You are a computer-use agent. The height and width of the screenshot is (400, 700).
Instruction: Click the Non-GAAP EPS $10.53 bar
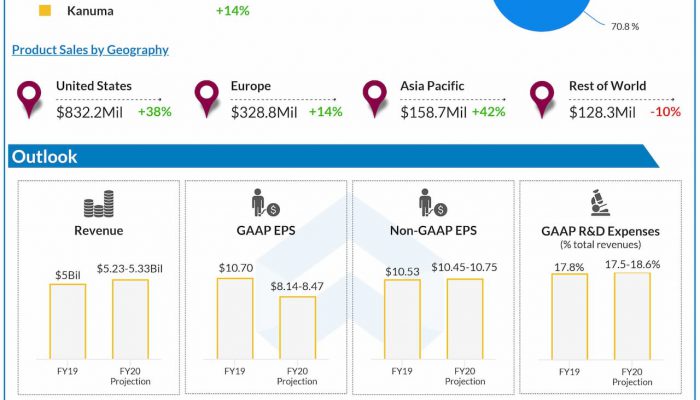[x=402, y=318]
